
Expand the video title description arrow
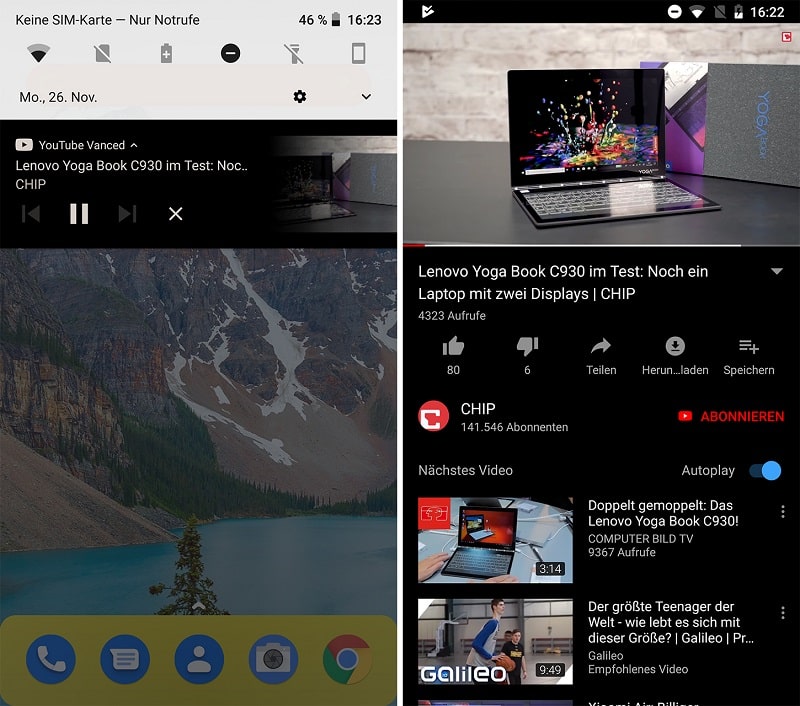[777, 271]
